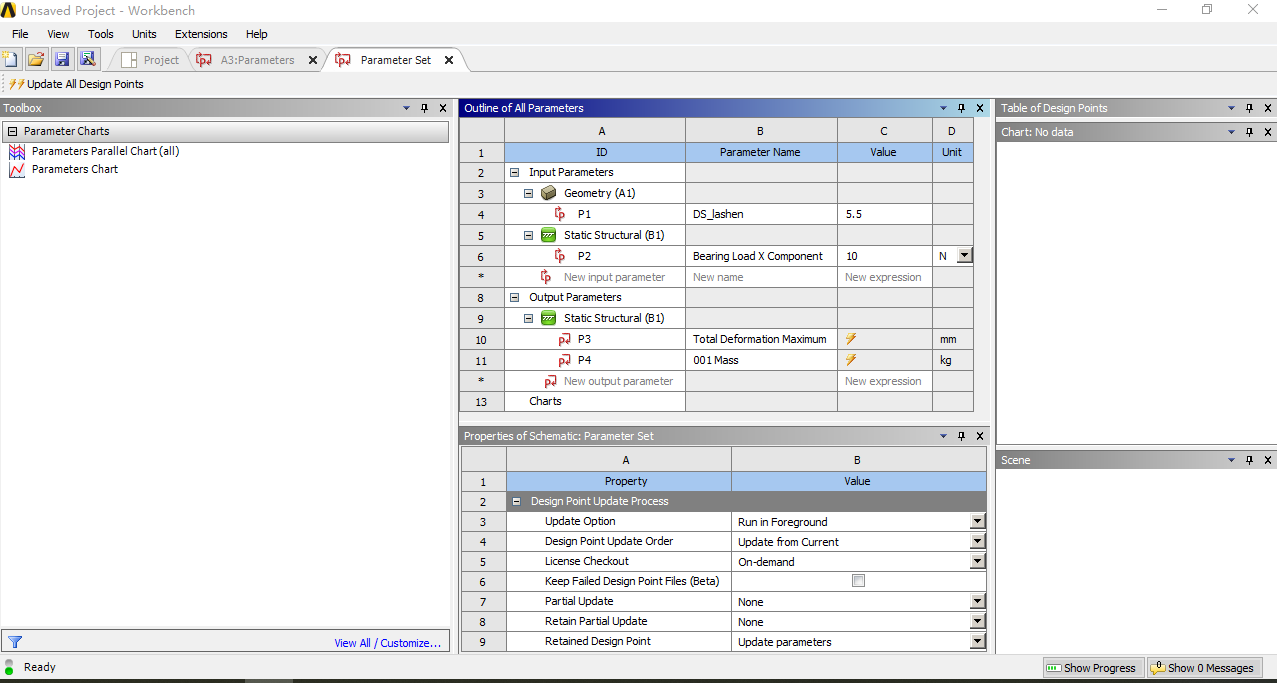
Task: Open the unit dropdown for Bearing Load X
Action: click(x=964, y=256)
